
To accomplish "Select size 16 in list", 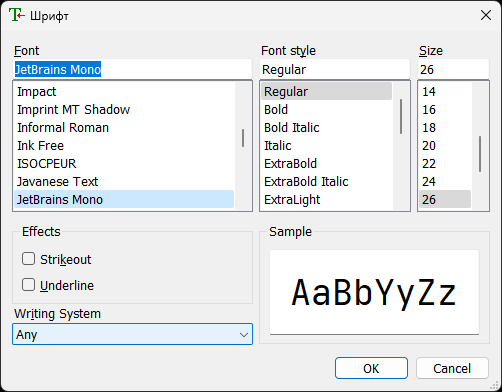I will (x=445, y=109).
